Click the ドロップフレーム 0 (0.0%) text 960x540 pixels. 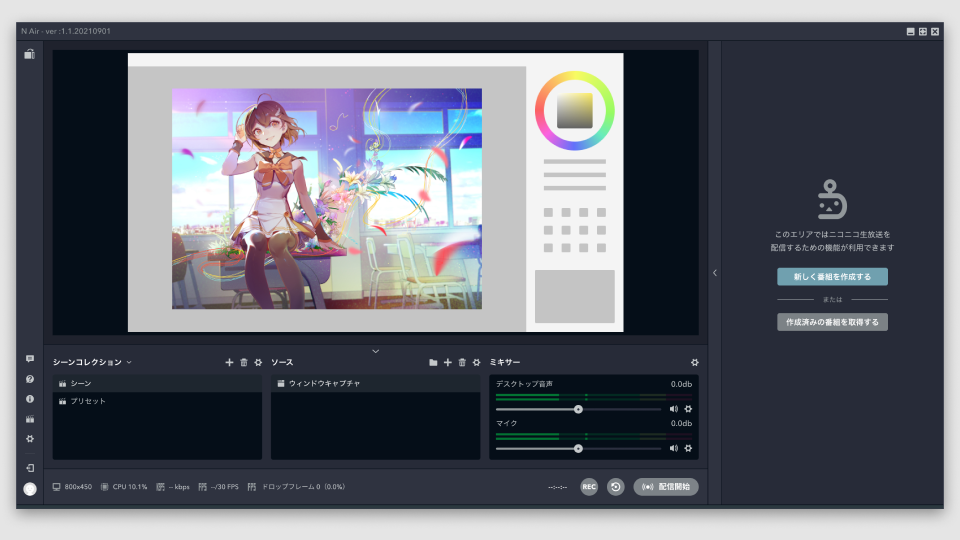click(x=304, y=487)
